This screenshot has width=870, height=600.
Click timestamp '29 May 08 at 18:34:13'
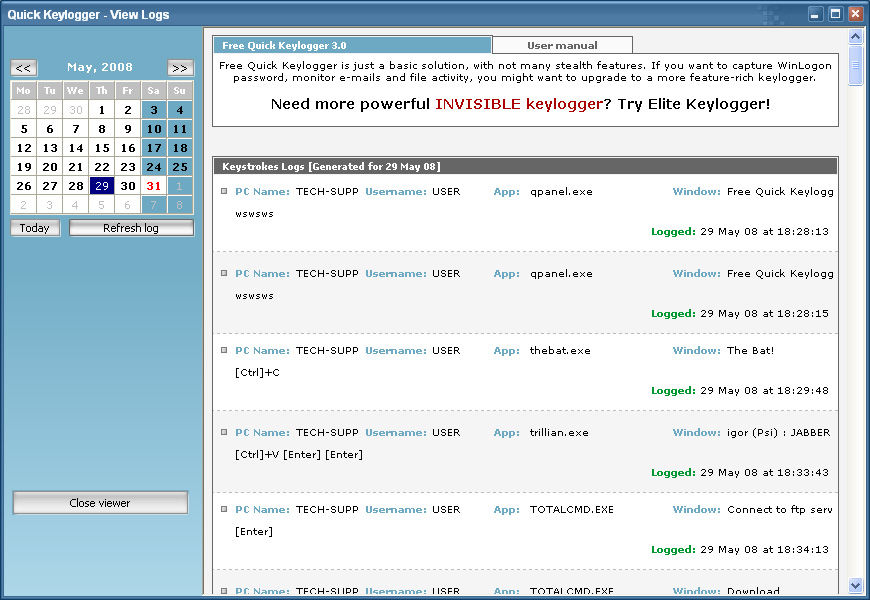[x=765, y=549]
